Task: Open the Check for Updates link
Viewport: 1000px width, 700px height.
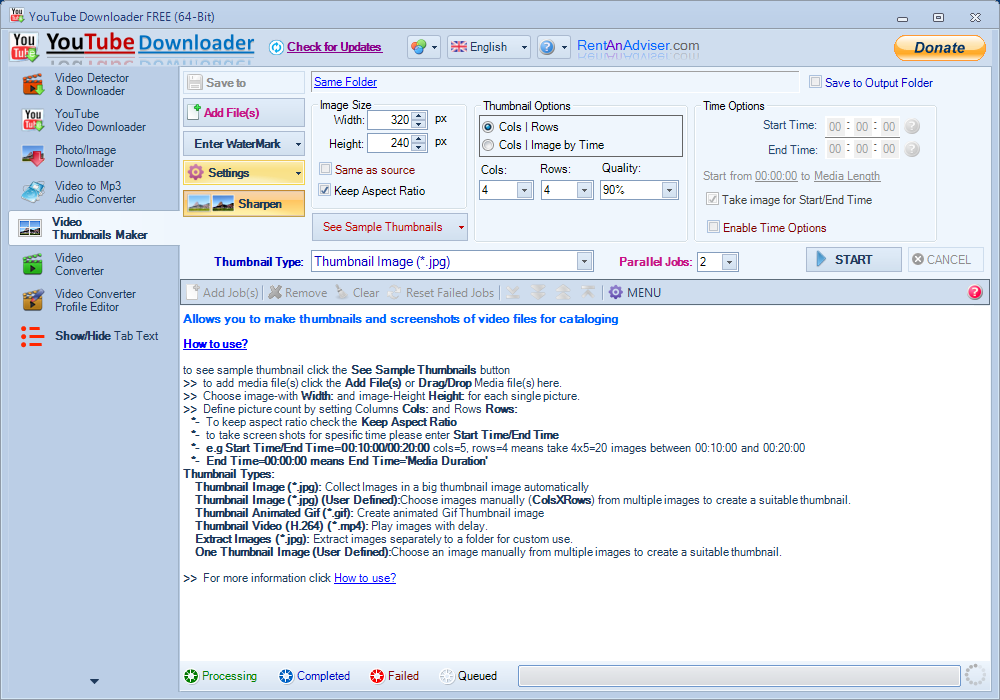Action: coord(334,47)
